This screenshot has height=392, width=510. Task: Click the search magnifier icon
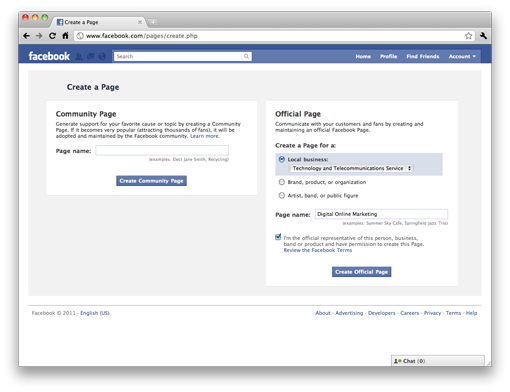[246, 56]
